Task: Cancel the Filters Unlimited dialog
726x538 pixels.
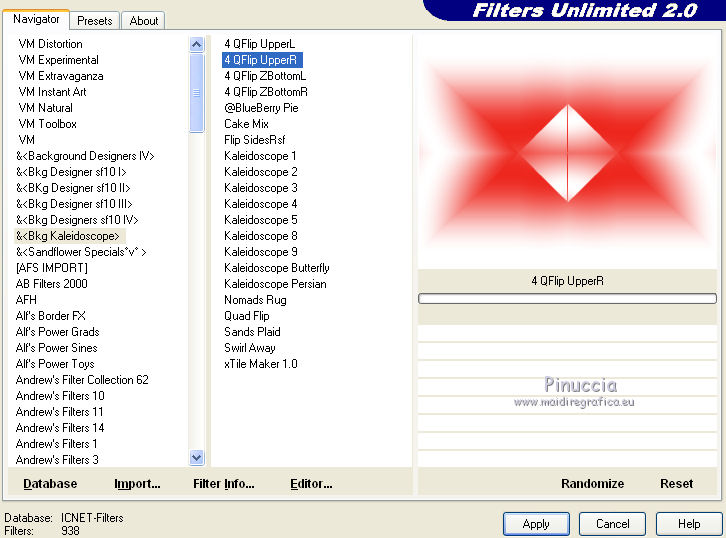Action: [x=612, y=524]
